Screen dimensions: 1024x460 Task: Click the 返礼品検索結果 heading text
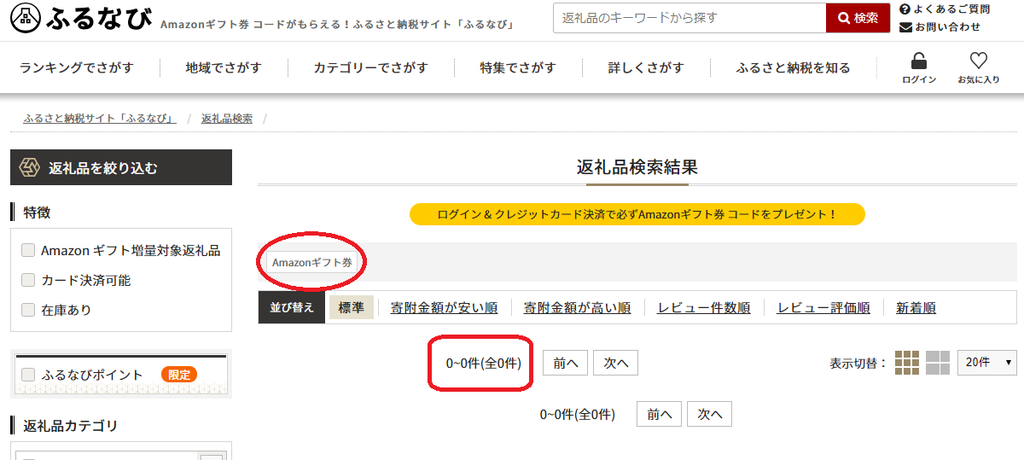click(x=637, y=167)
